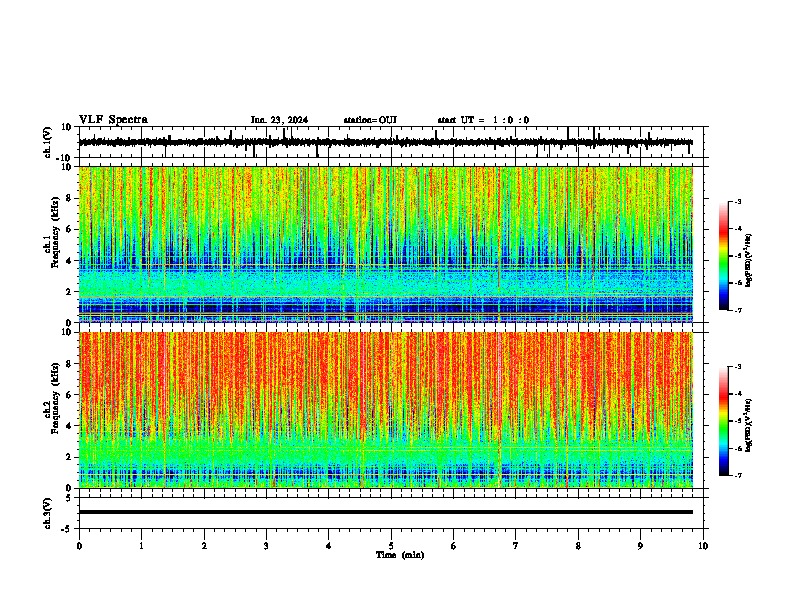Click time axis tick label "4"

coord(329,546)
